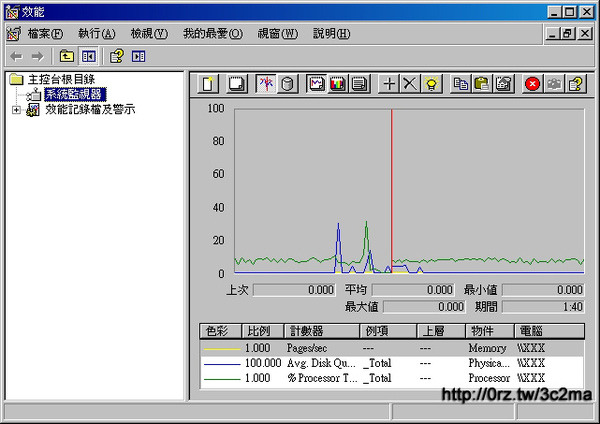600x424 pixels.
Task: Select the View Current Activity icon
Action: (266, 84)
